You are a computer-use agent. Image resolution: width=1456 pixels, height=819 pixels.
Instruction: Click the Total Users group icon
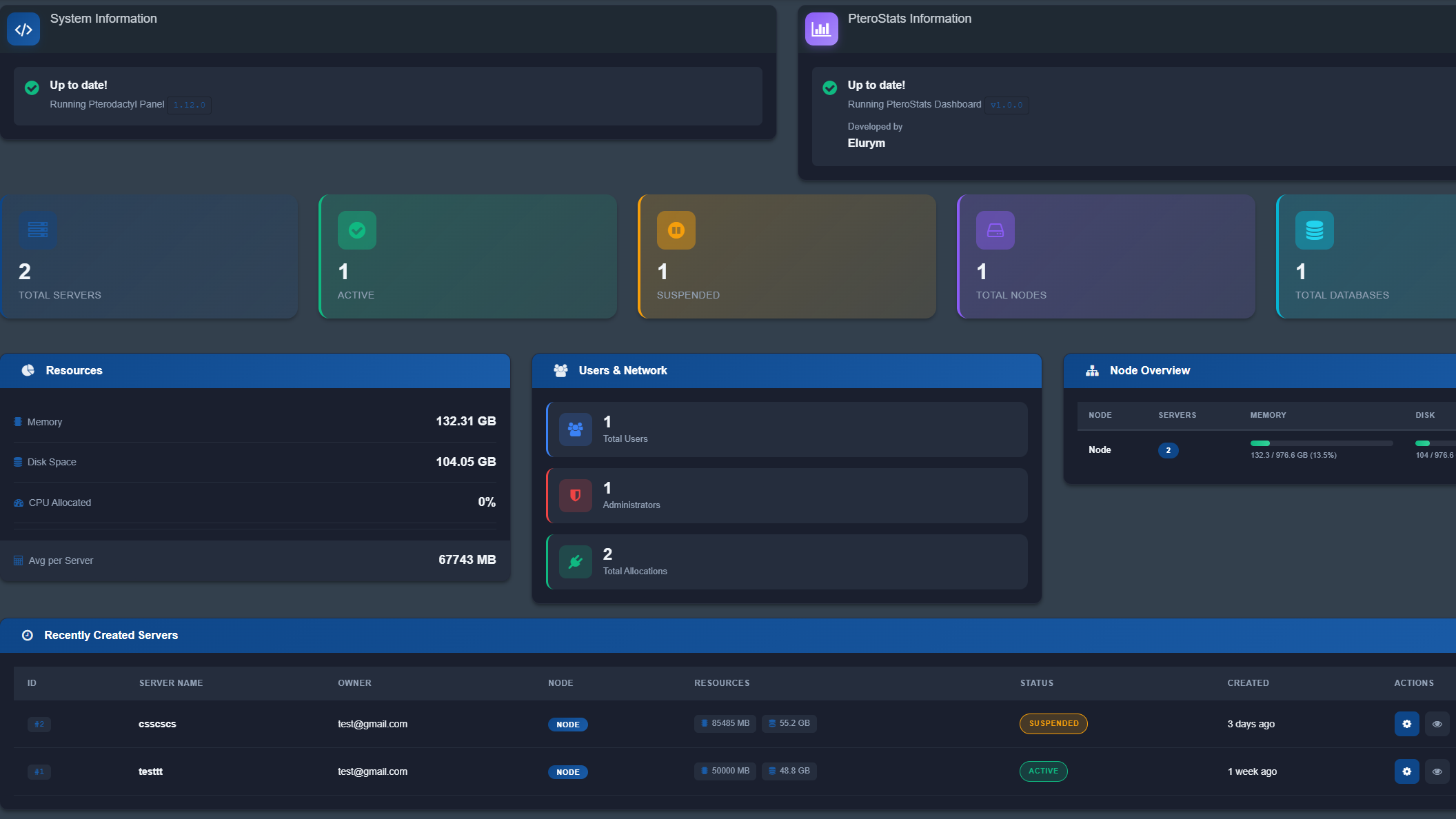pyautogui.click(x=575, y=429)
